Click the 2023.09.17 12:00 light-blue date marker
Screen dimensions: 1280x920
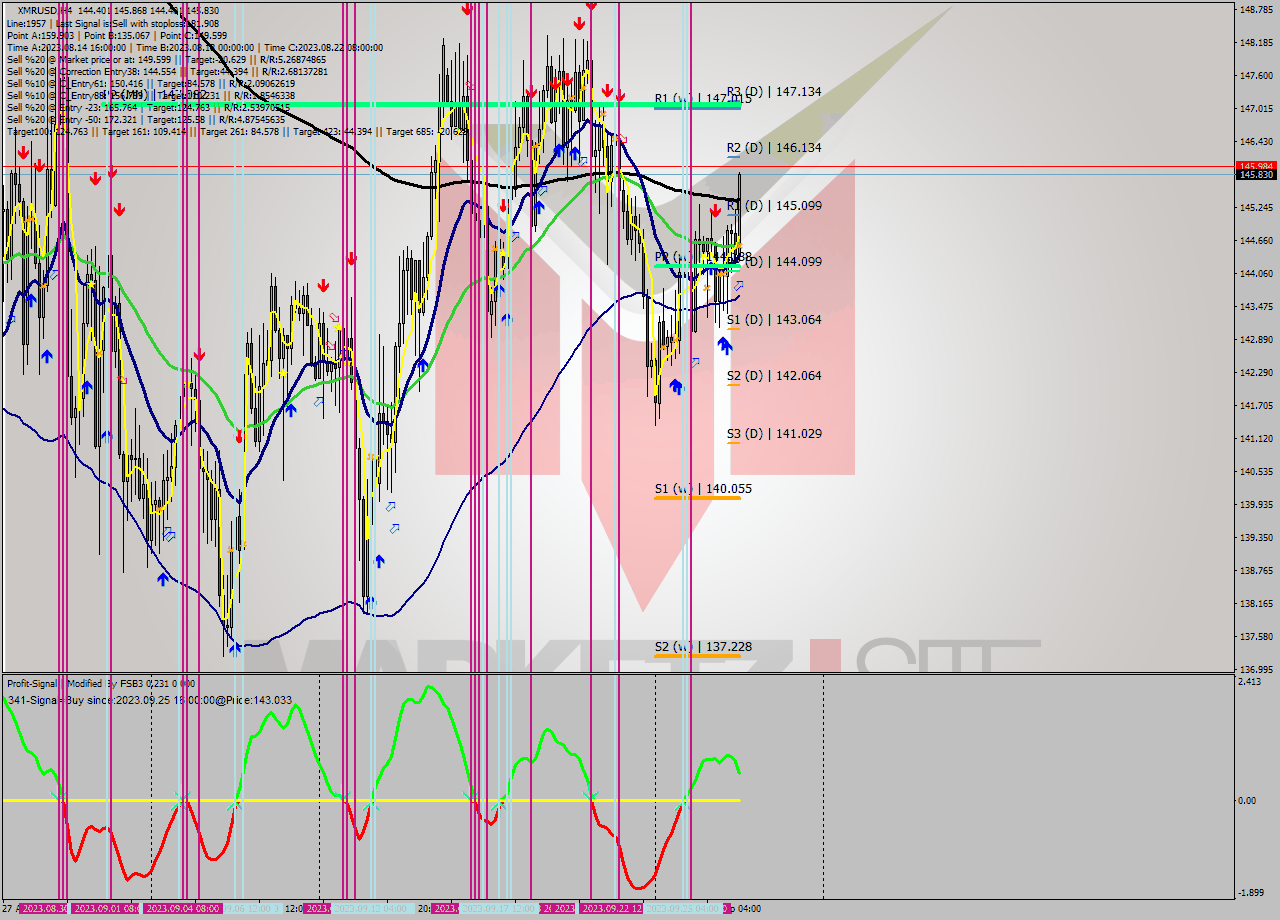(497, 909)
